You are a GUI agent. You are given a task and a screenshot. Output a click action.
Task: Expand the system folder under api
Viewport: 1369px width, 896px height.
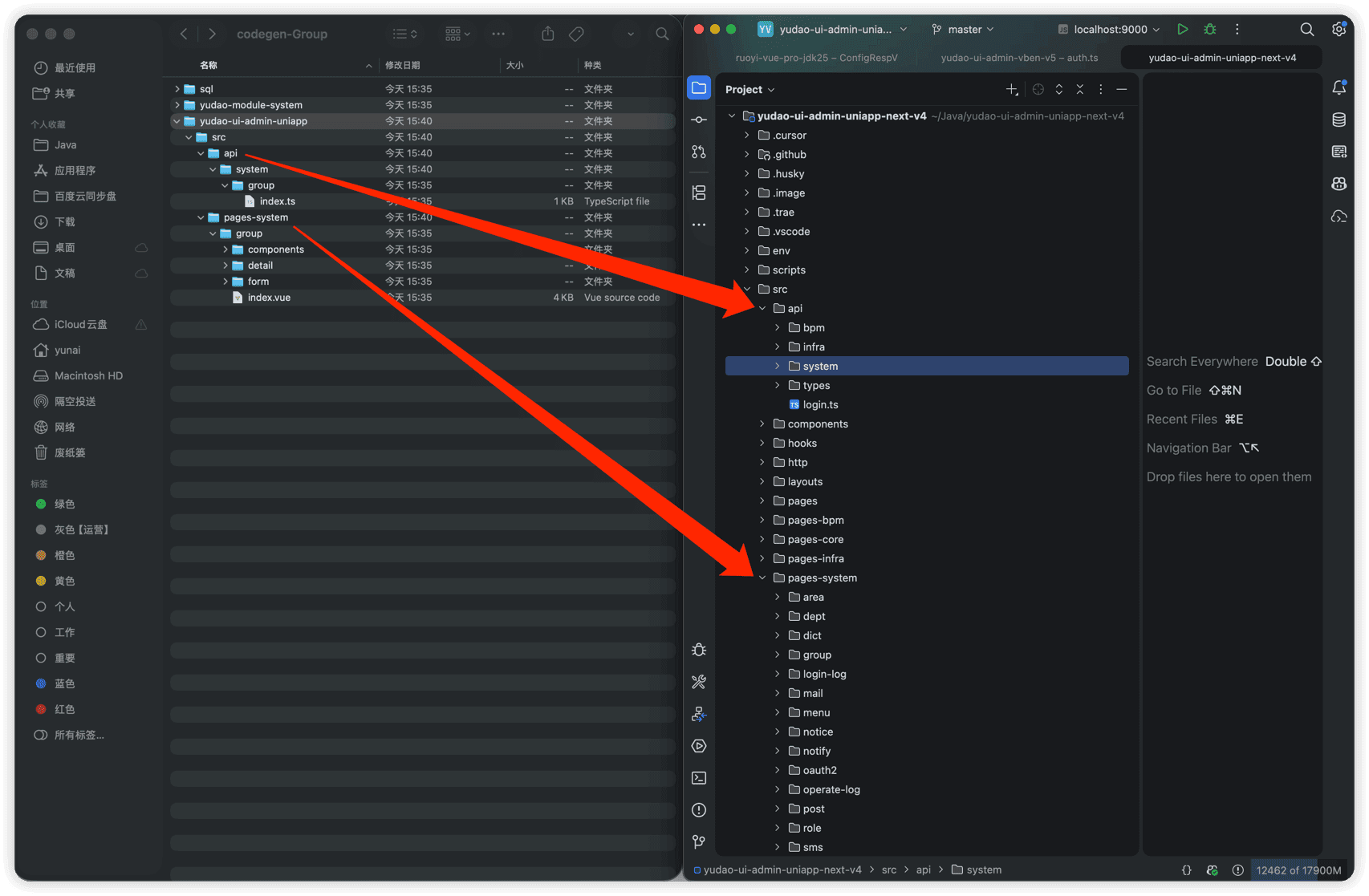777,366
